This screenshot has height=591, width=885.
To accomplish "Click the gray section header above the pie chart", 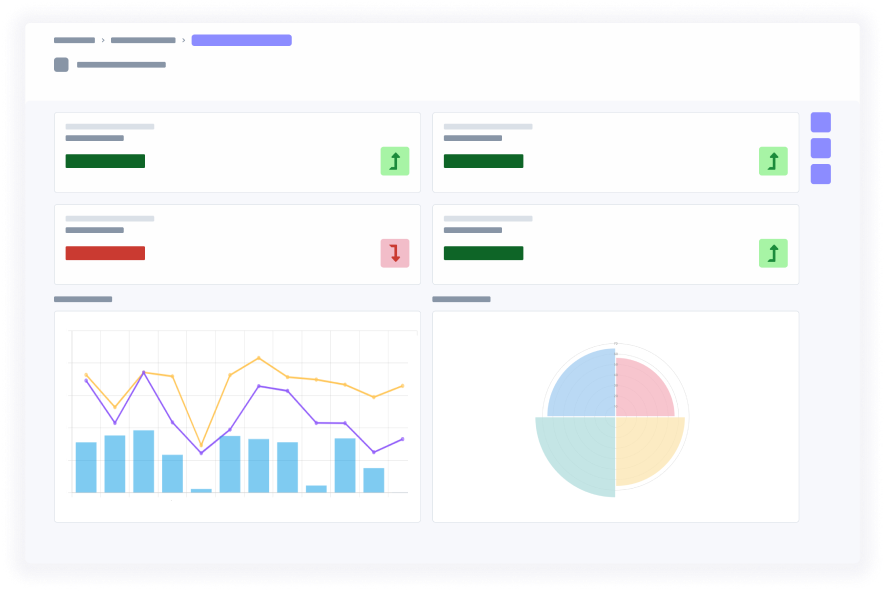I will (x=461, y=296).
